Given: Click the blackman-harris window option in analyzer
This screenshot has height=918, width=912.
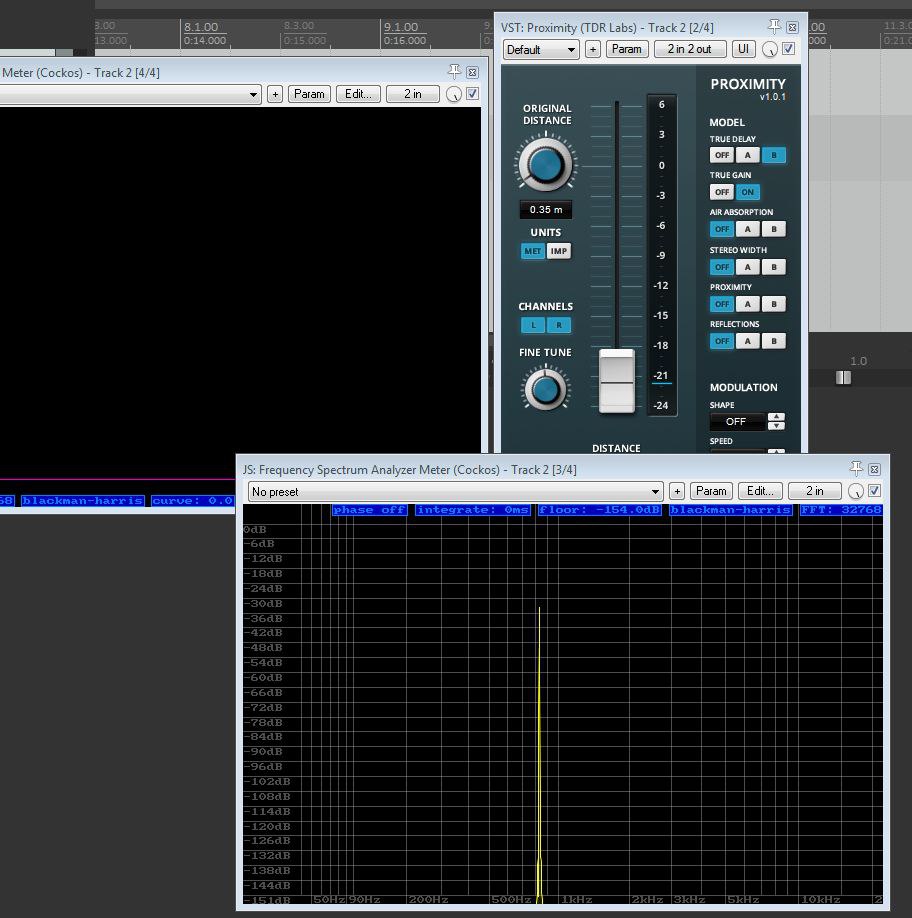Looking at the screenshot, I should (731, 510).
